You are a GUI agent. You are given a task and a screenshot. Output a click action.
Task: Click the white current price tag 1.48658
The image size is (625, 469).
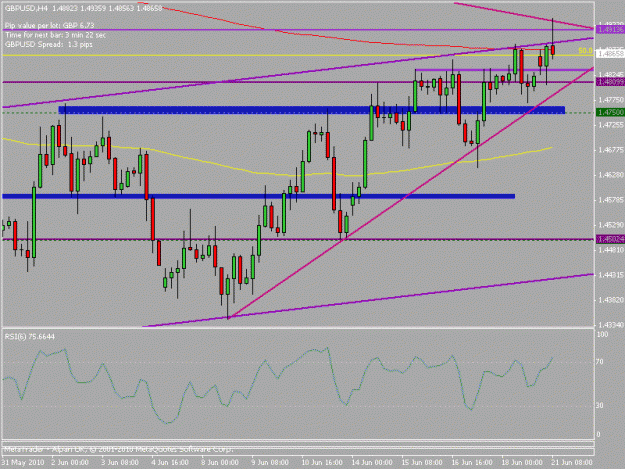[x=610, y=53]
